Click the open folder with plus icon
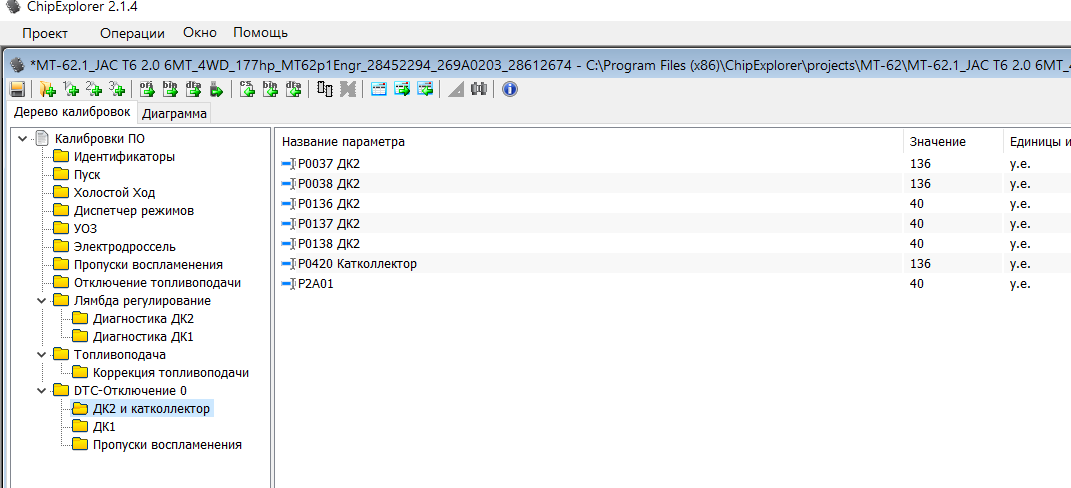1071x488 pixels. tap(46, 89)
